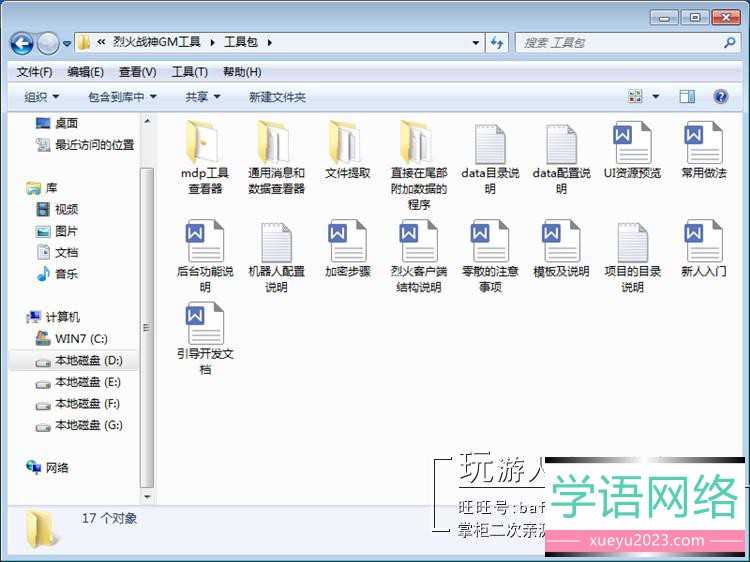Click the help question mark icon
Image resolution: width=750 pixels, height=562 pixels.
(720, 97)
